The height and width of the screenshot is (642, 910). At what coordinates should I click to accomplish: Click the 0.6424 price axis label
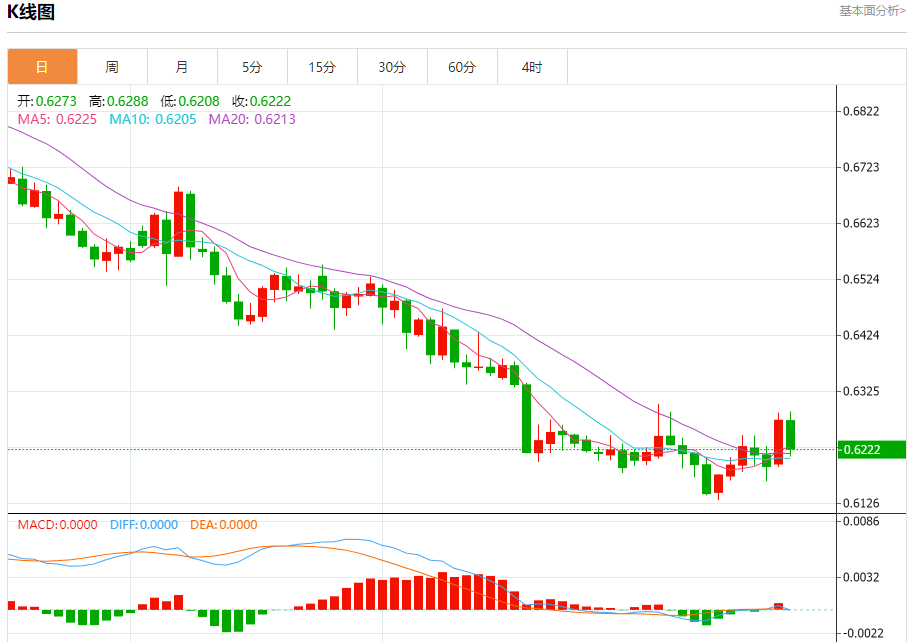(x=861, y=336)
